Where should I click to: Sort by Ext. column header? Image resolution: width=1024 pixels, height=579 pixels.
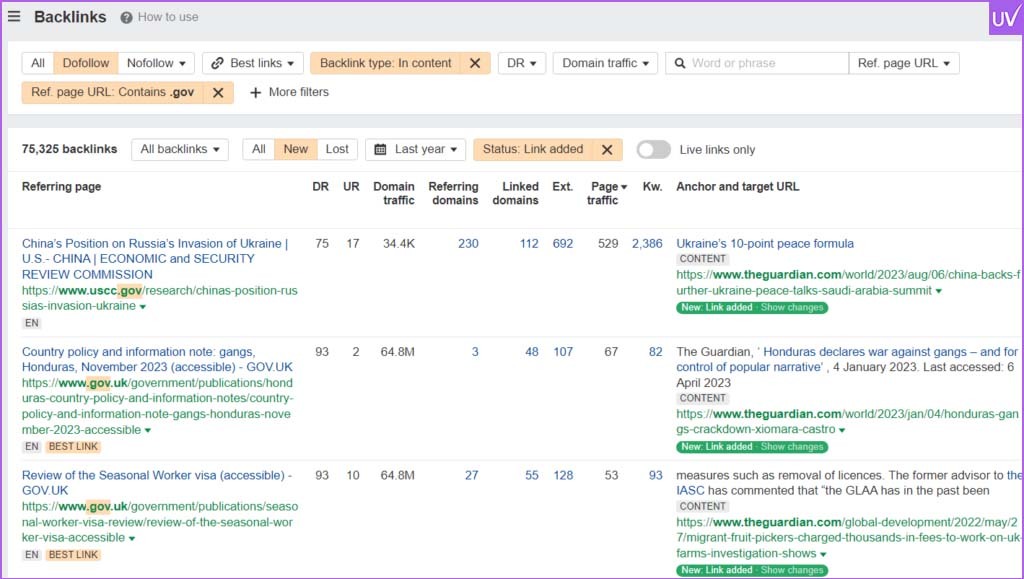point(562,187)
